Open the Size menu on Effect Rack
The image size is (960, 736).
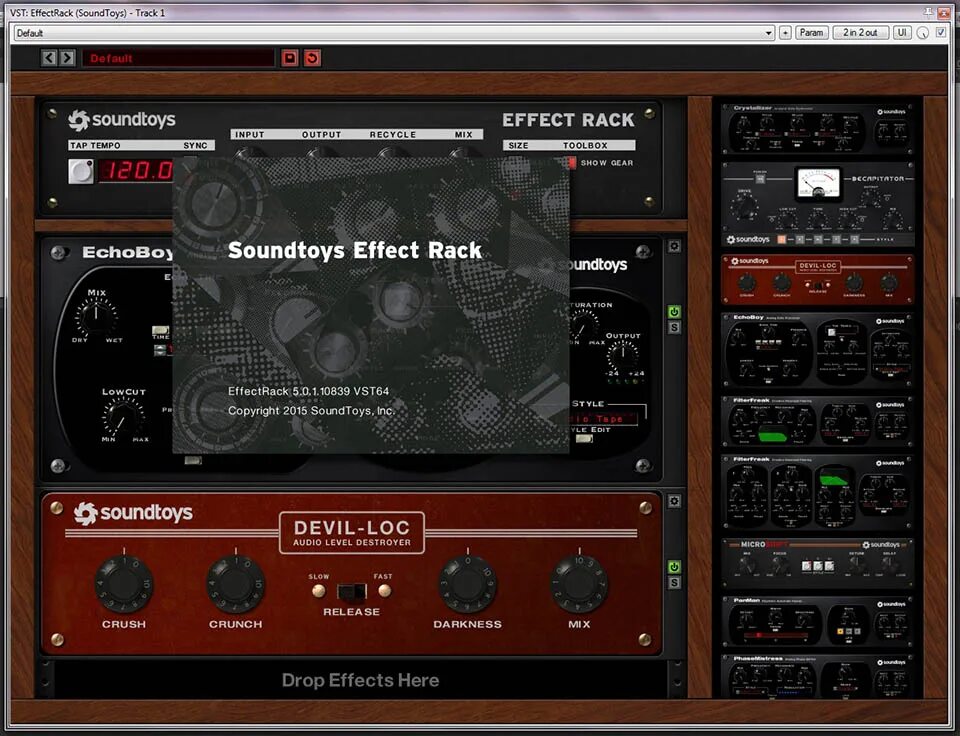coord(518,146)
